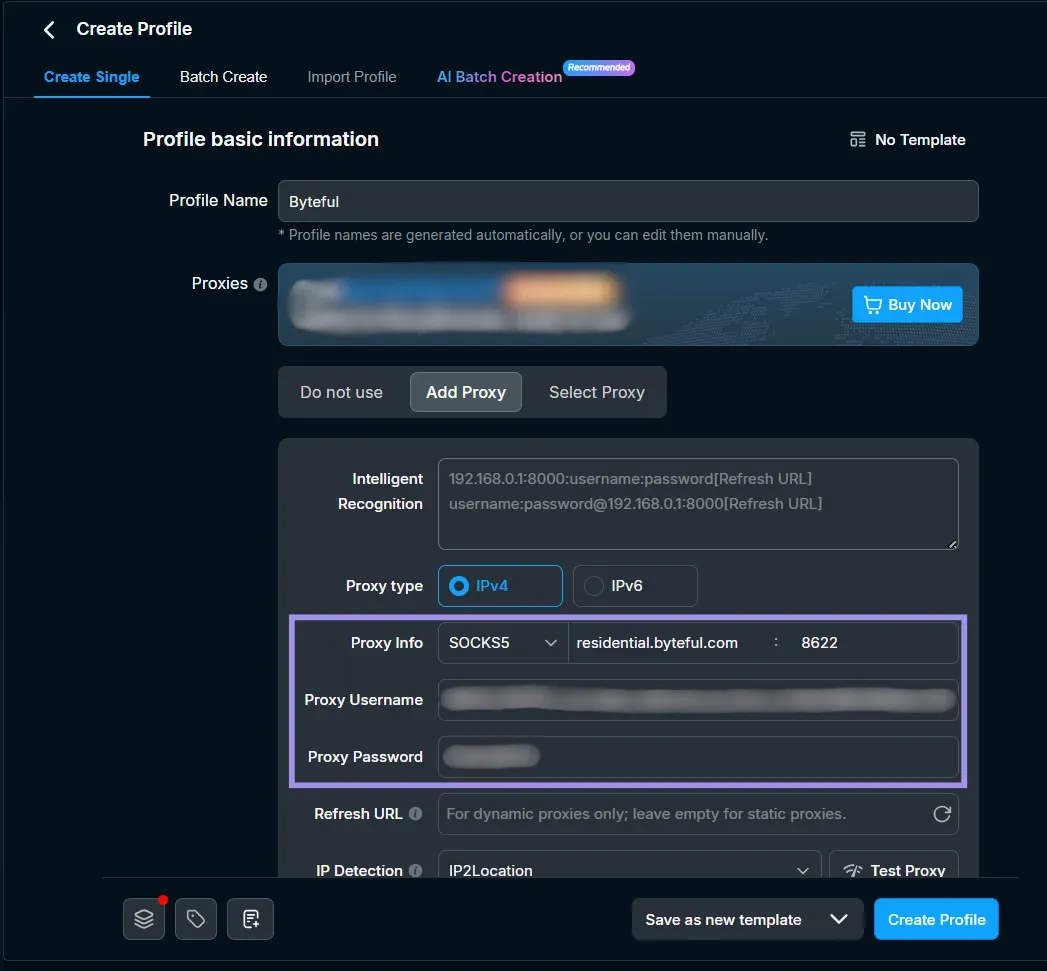Go back using the back arrow
Image resolution: width=1047 pixels, height=971 pixels.
point(49,29)
